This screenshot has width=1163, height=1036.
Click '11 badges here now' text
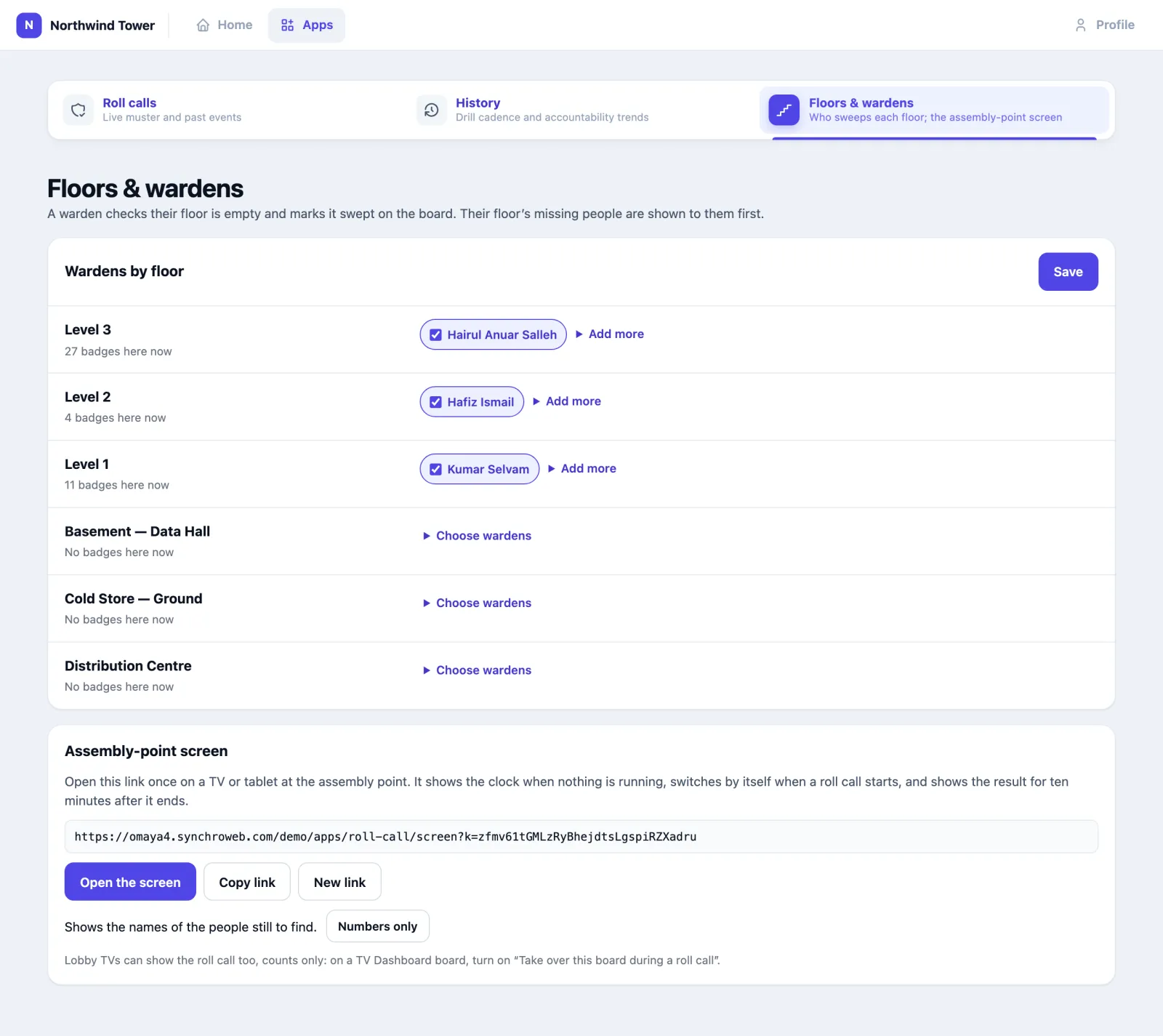(x=117, y=485)
